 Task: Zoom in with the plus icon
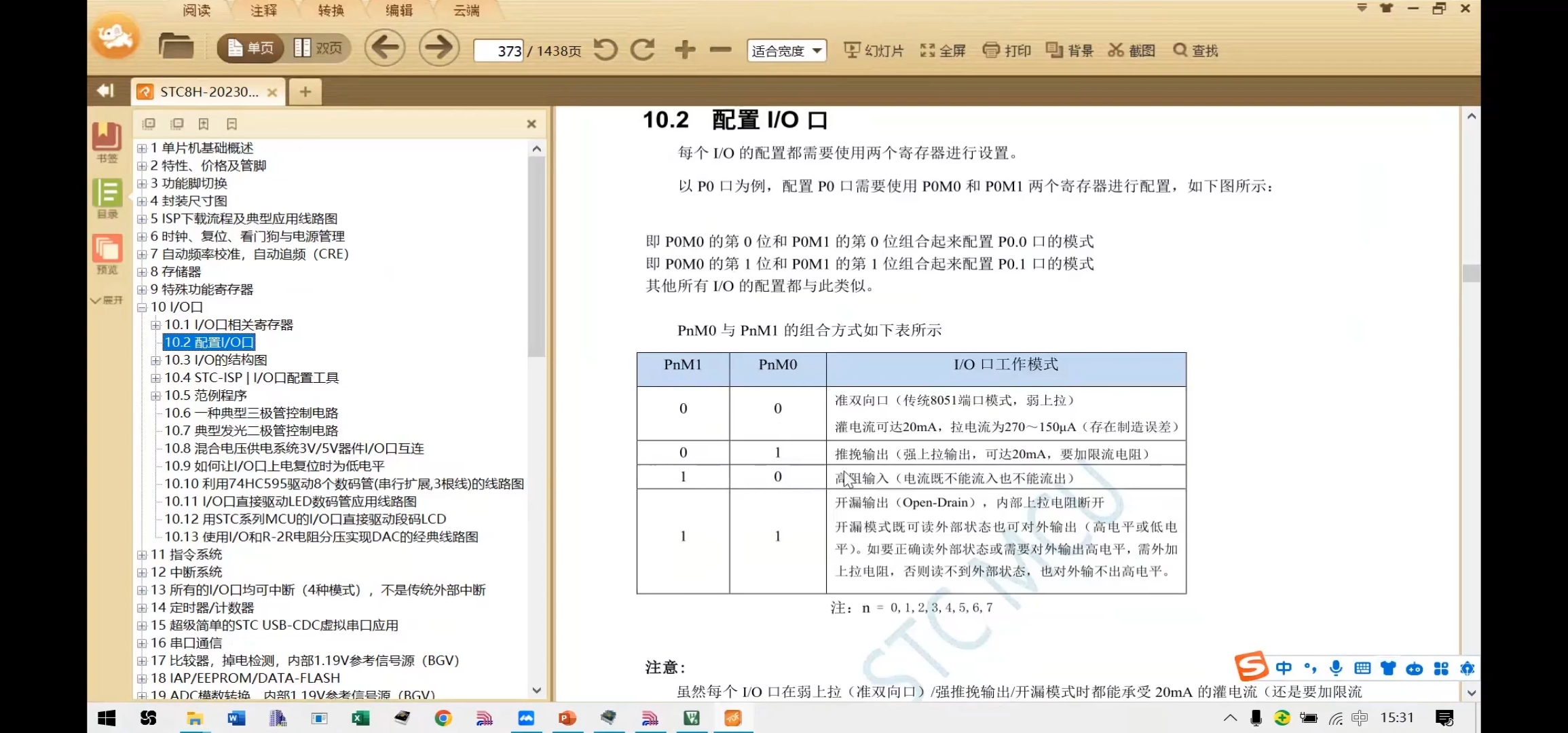coord(685,50)
